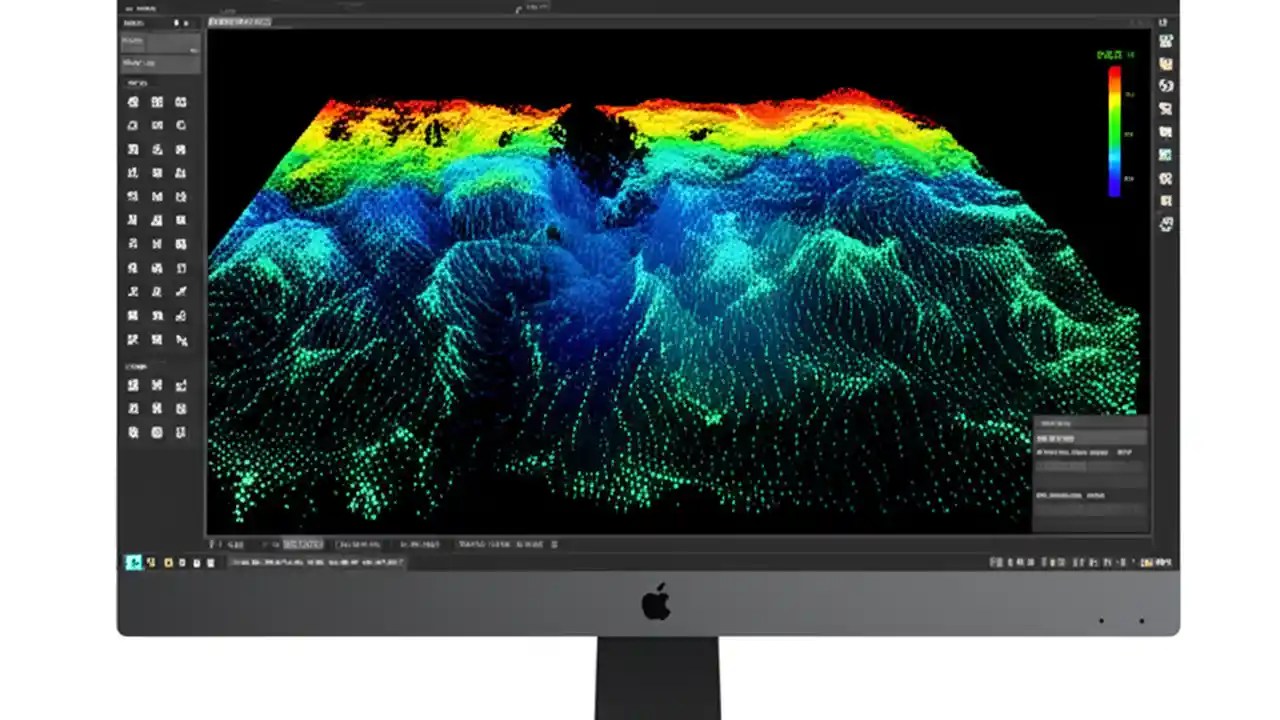The width and height of the screenshot is (1280, 720).
Task: Select the teal play icon in the bottom-left taskbar
Action: [x=133, y=562]
